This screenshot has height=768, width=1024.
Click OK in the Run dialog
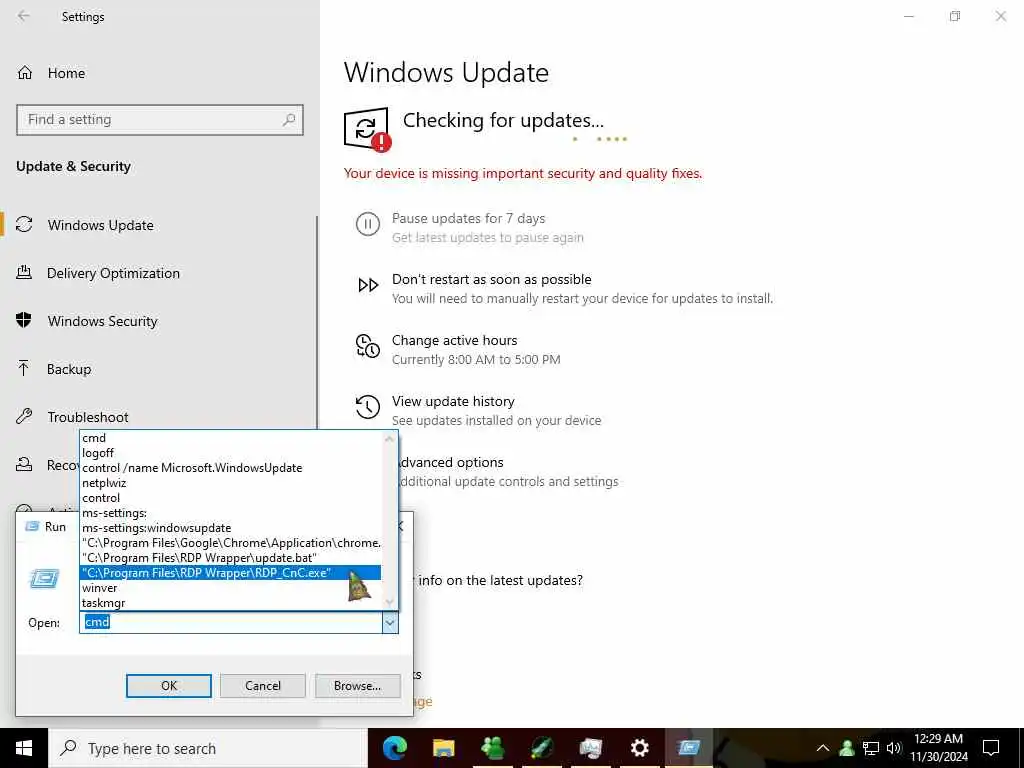coord(168,686)
